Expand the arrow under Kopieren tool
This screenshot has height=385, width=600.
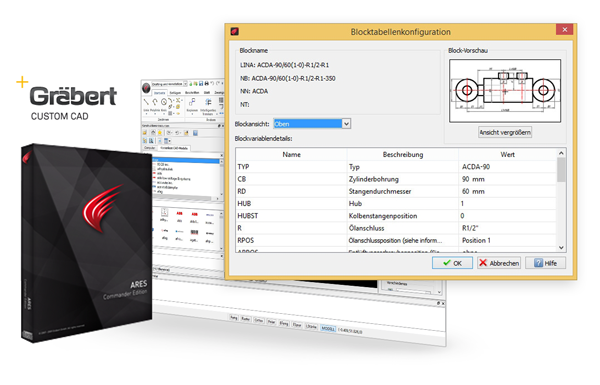coord(192,114)
